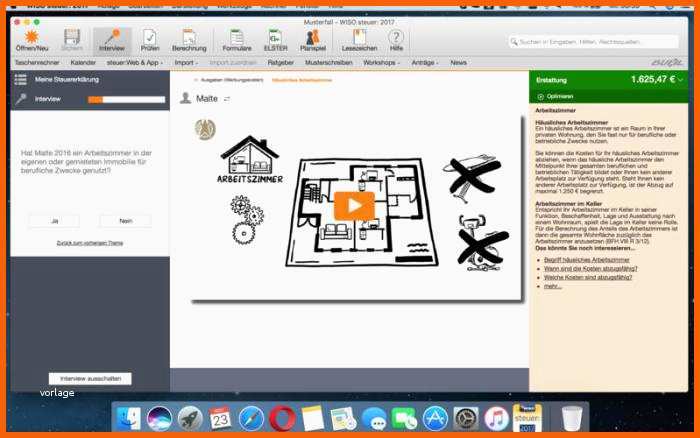Click the Lesezeichen bookmark icon
Image resolution: width=700 pixels, height=438 pixels.
pos(359,40)
